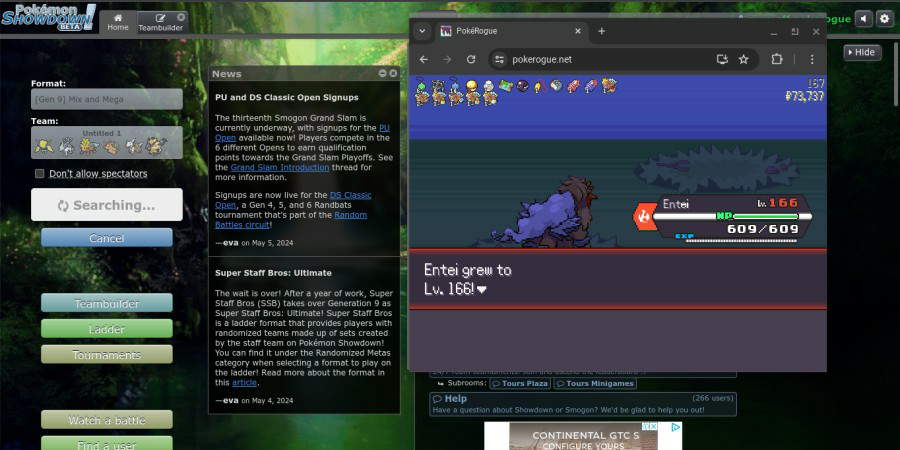Open a new Chrome tab with plus icon
This screenshot has height=450, width=900.
click(602, 31)
